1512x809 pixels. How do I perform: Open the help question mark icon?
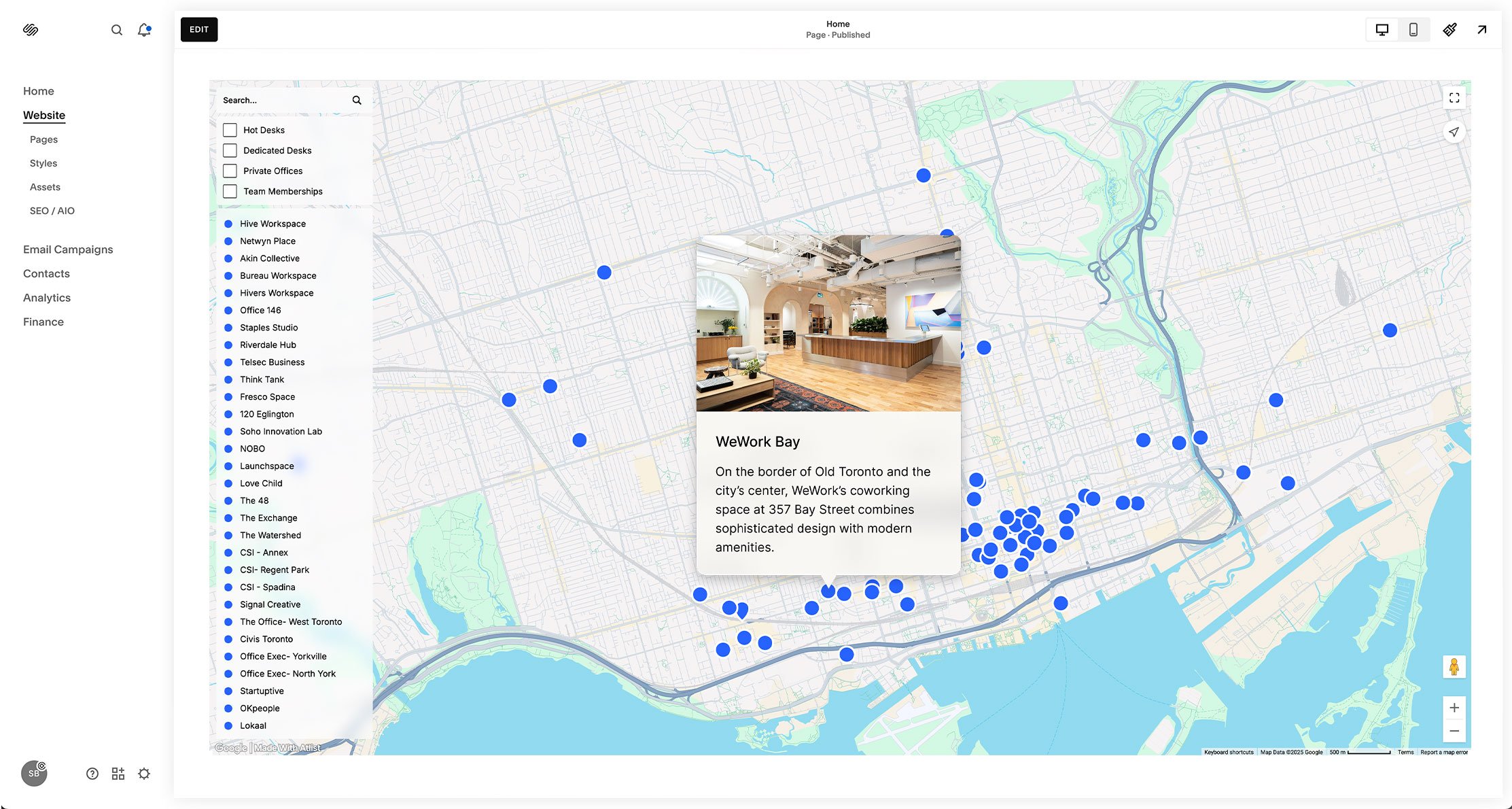(92, 774)
